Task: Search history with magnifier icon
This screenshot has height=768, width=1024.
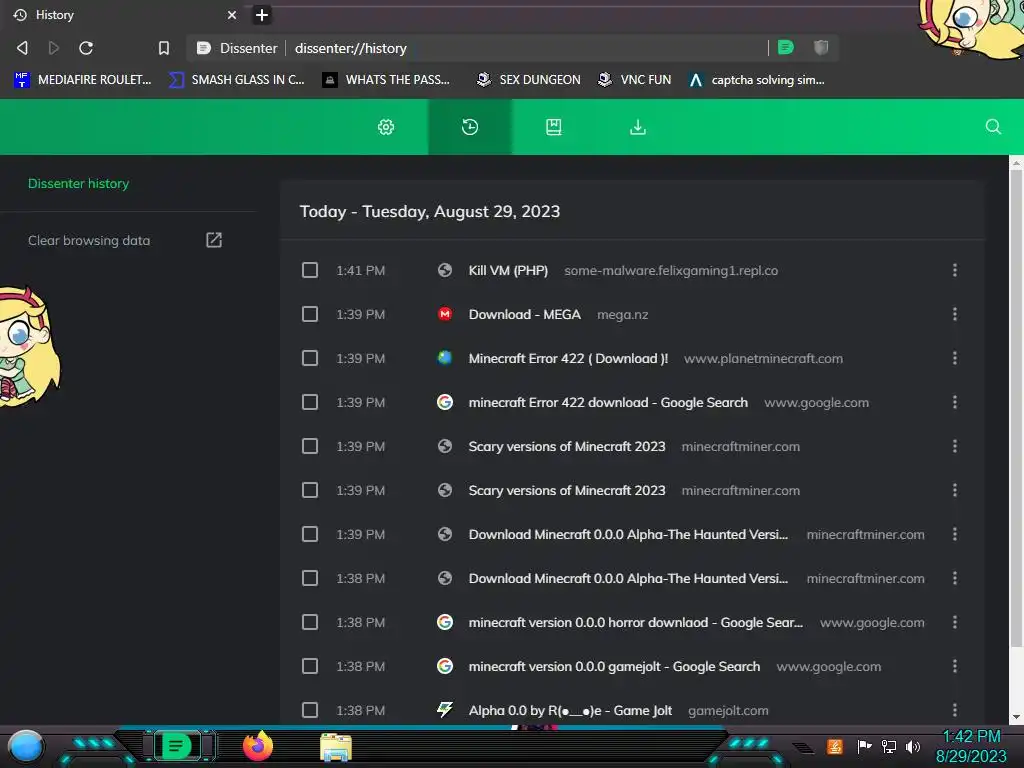Action: coord(993,127)
